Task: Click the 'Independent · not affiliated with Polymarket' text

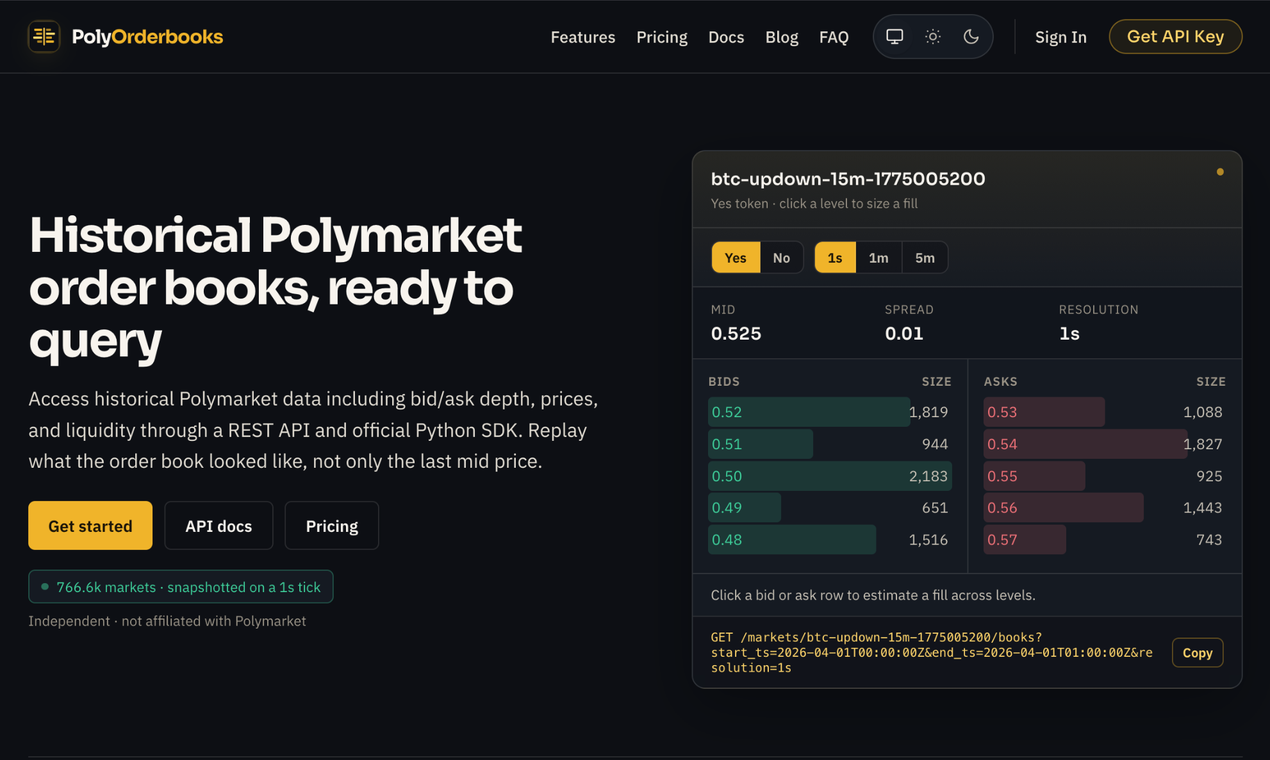Action: pos(167,621)
